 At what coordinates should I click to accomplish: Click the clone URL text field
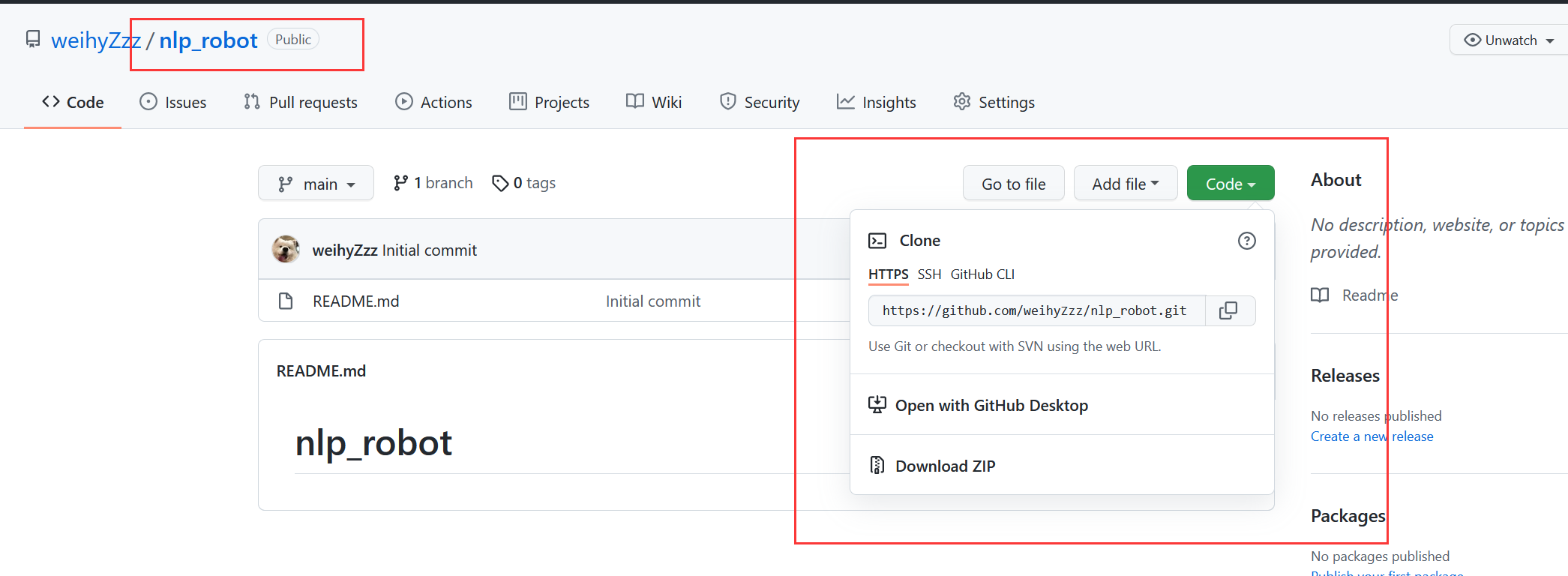1035,310
